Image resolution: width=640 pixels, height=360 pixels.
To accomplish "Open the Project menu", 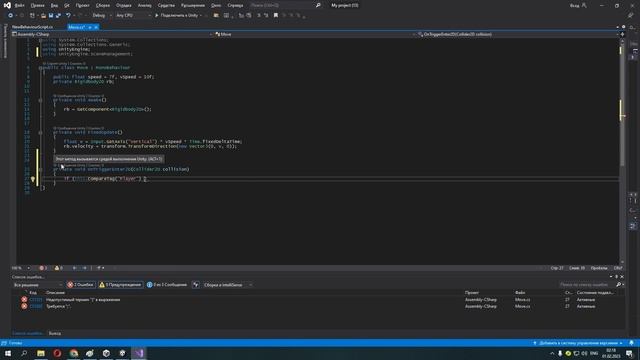I will [x=82, y=5].
